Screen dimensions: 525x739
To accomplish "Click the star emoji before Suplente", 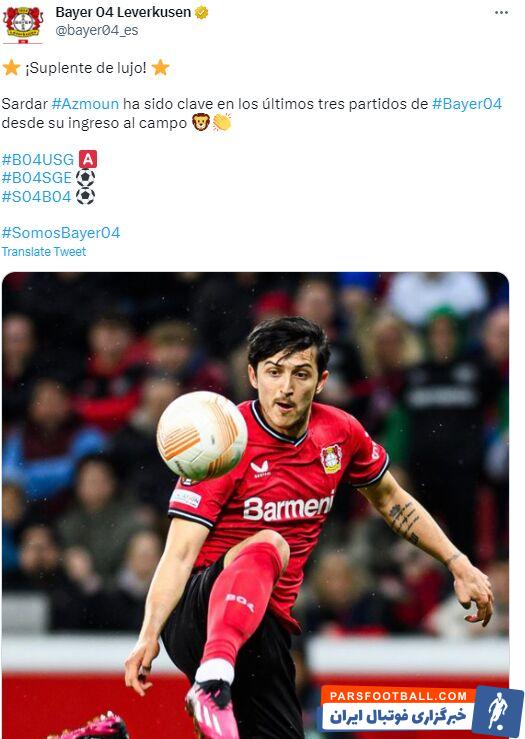I will [x=11, y=67].
